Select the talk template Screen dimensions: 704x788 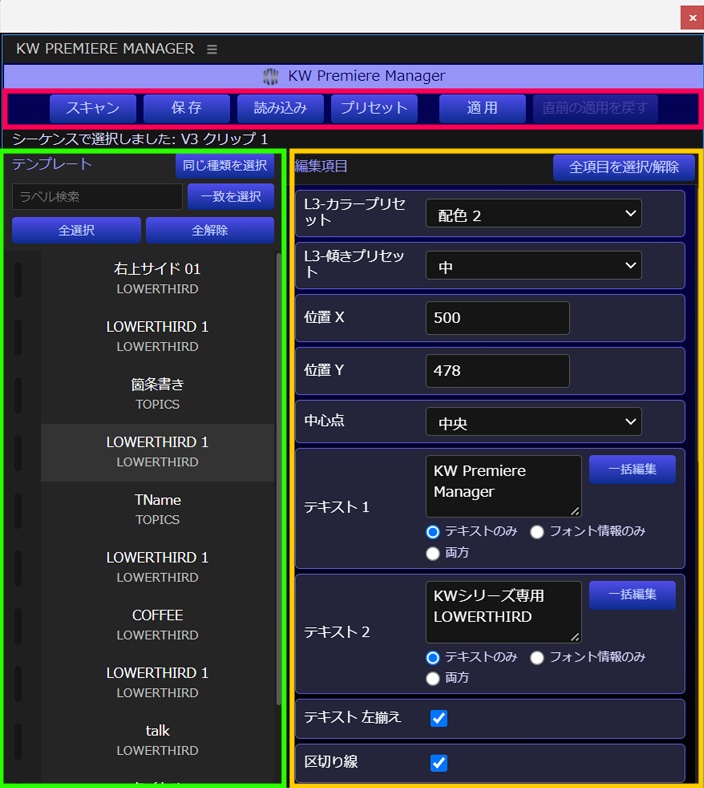tap(157, 741)
